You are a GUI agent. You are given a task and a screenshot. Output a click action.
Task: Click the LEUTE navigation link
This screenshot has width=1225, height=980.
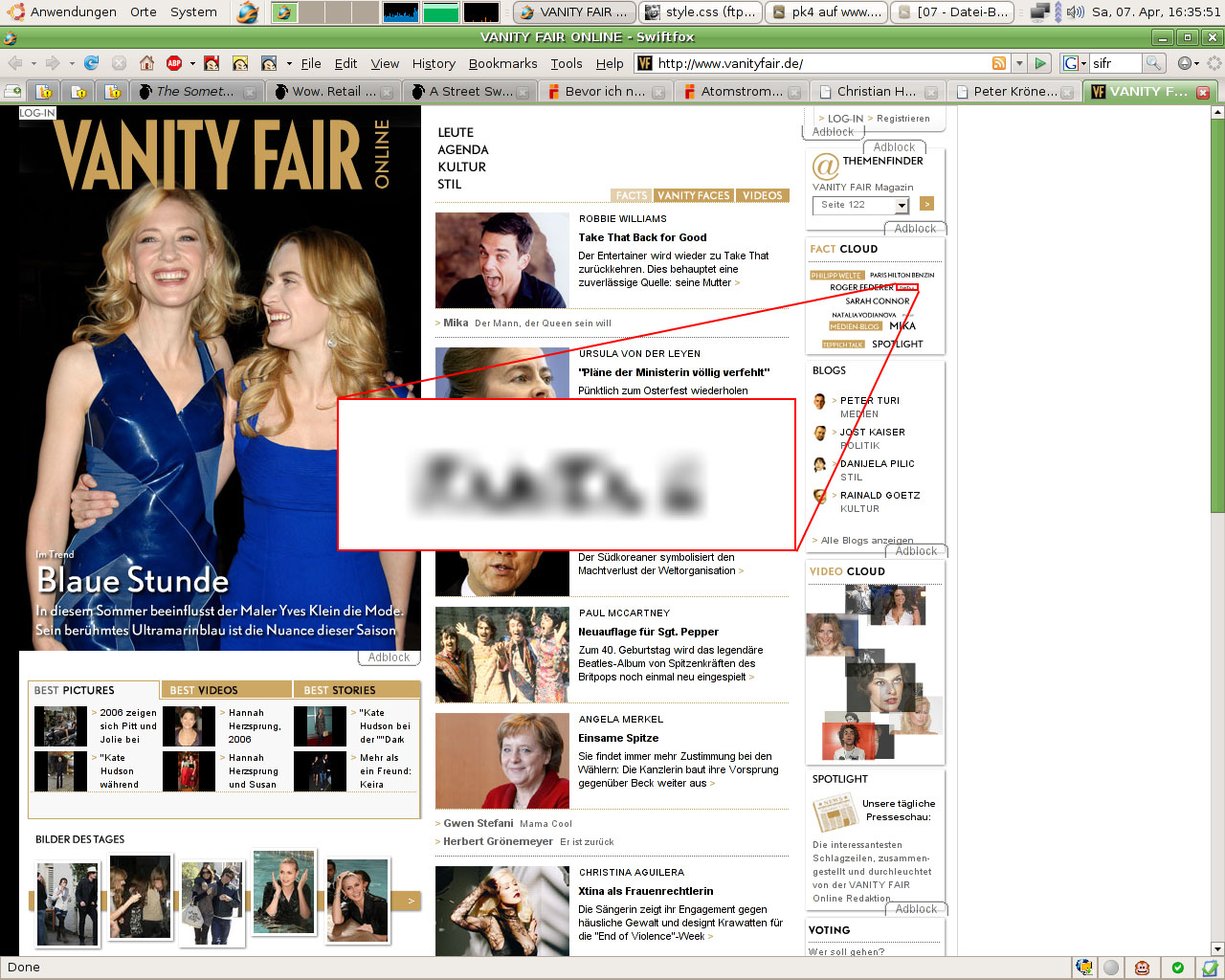click(456, 133)
